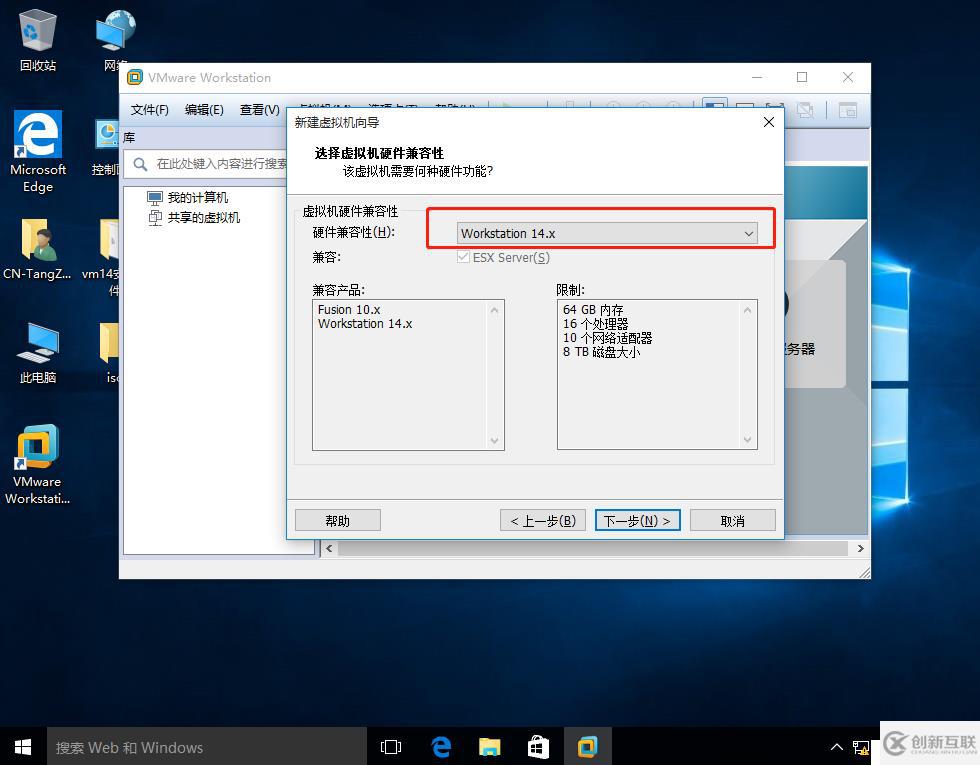Open the 硬件兼容性 Workstation 14.x dropdown

tap(606, 233)
